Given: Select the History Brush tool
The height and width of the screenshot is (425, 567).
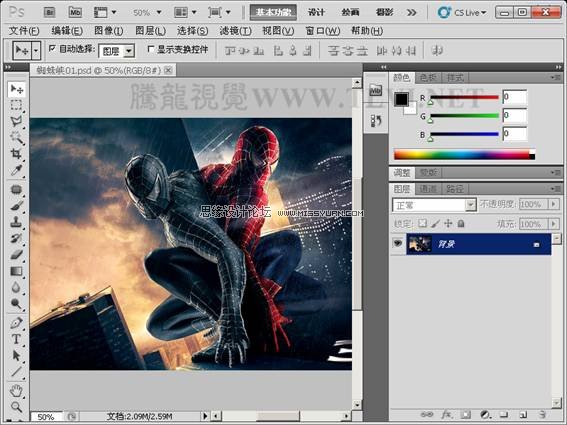Looking at the screenshot, I should click(x=16, y=238).
